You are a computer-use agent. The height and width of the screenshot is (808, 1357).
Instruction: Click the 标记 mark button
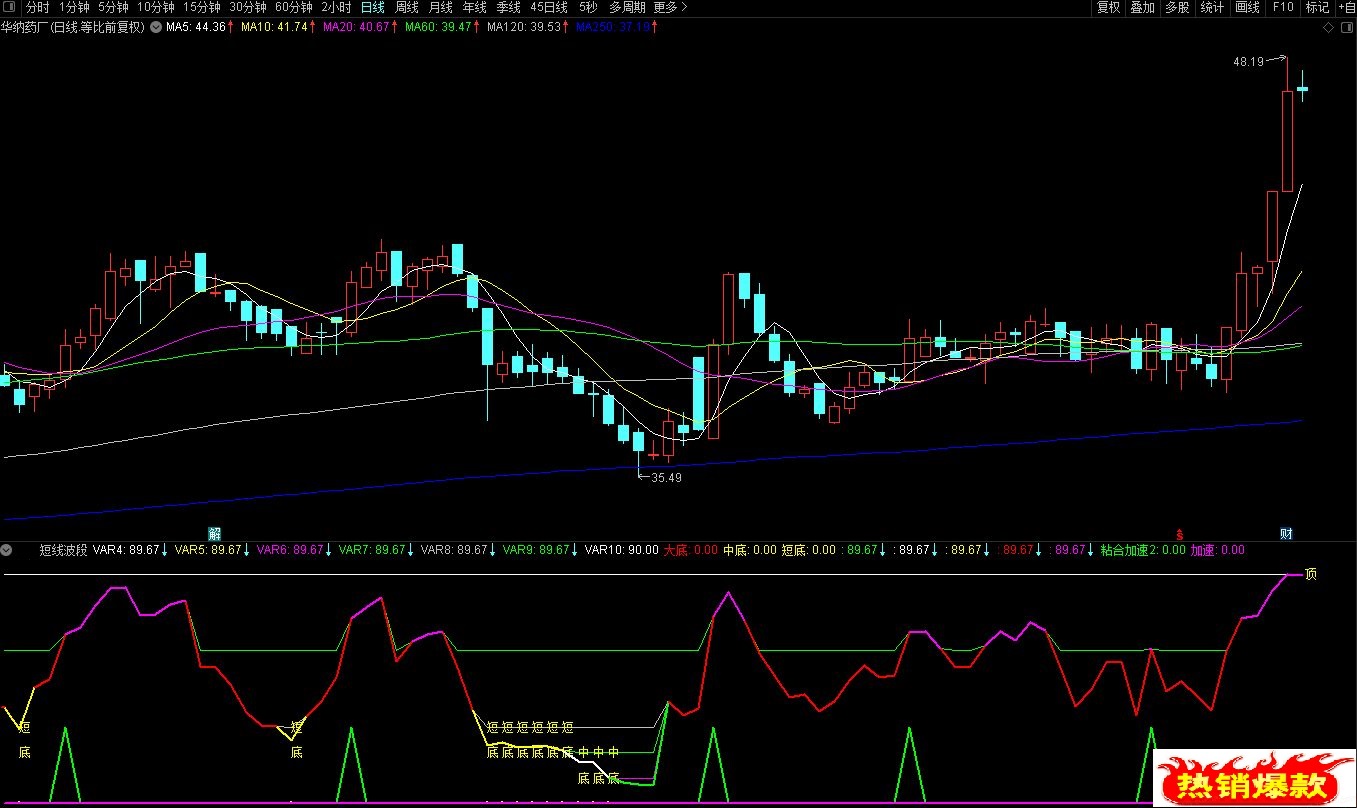coord(1317,7)
